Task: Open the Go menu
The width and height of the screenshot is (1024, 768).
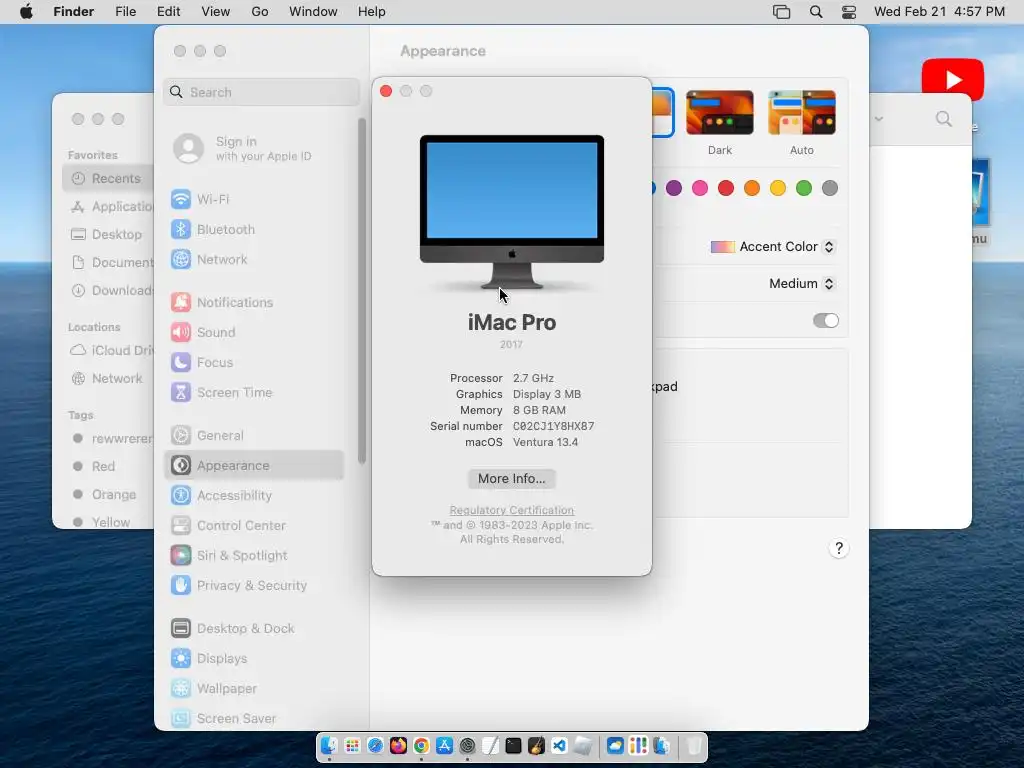Action: point(260,12)
